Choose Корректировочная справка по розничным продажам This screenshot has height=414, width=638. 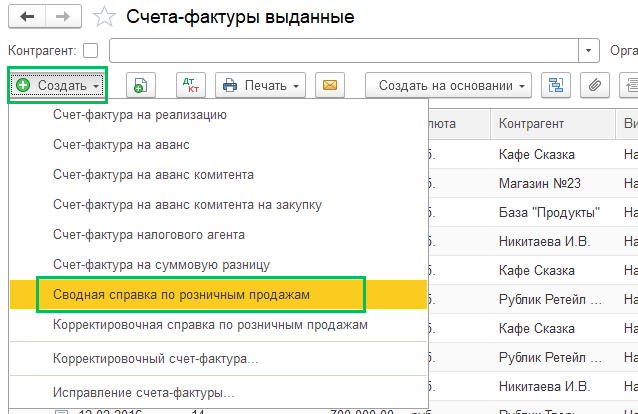click(218, 325)
